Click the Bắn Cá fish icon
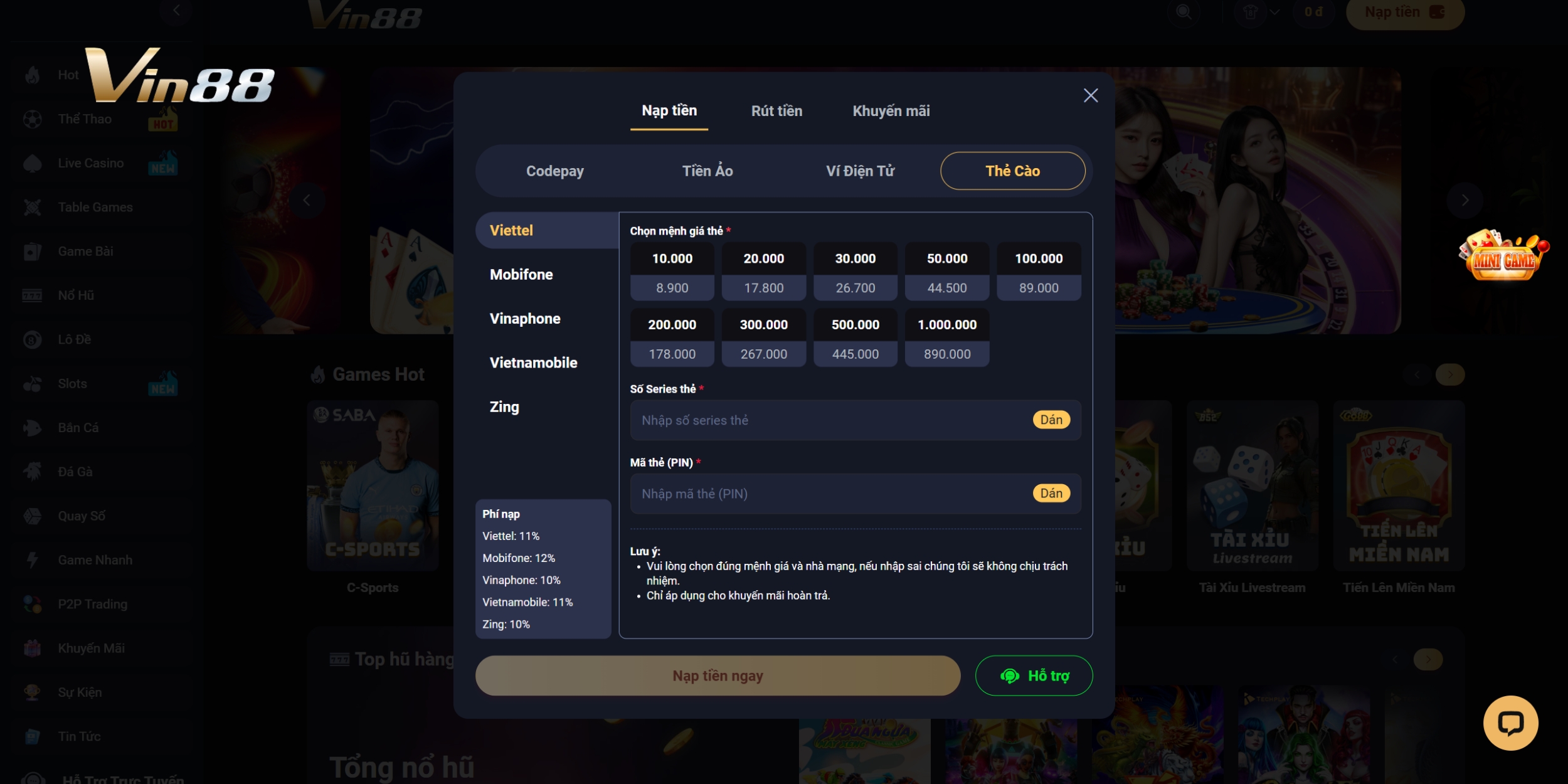This screenshot has width=1568, height=784. coord(33,428)
